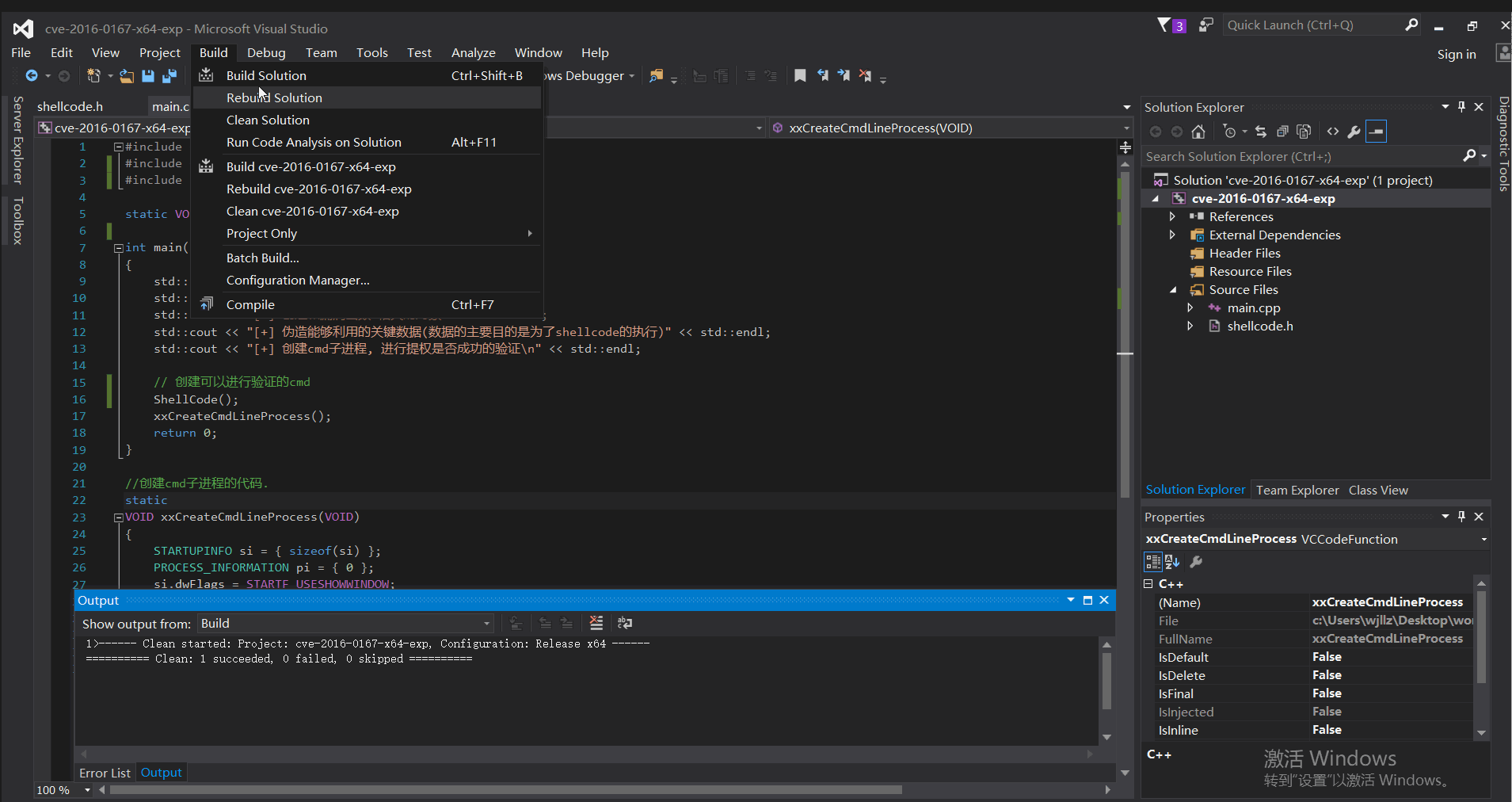1512x802 pixels.
Task: Click Collapse All icon in Solution Explorer
Action: 1282,132
